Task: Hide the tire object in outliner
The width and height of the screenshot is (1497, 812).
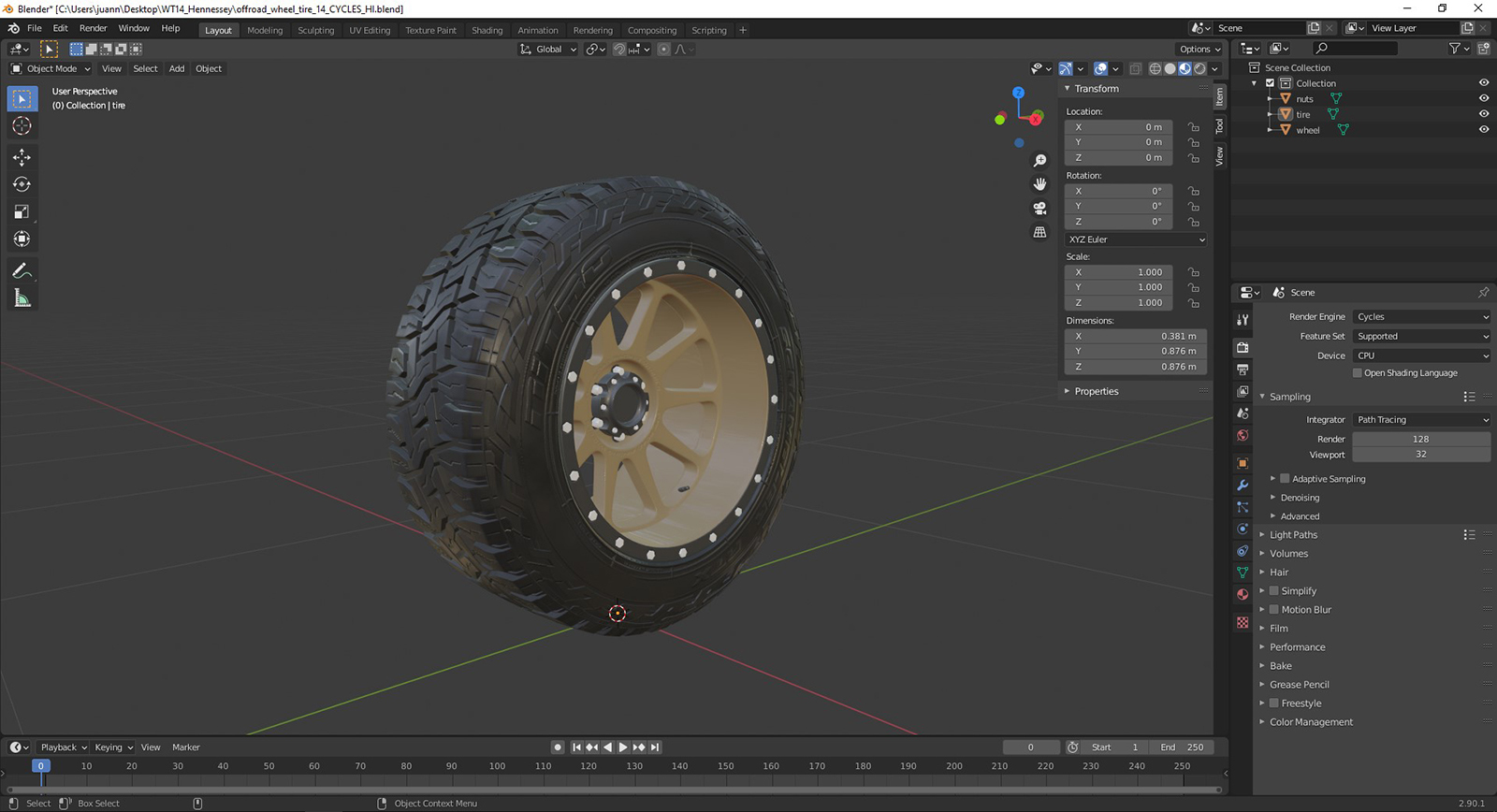Action: 1484,114
